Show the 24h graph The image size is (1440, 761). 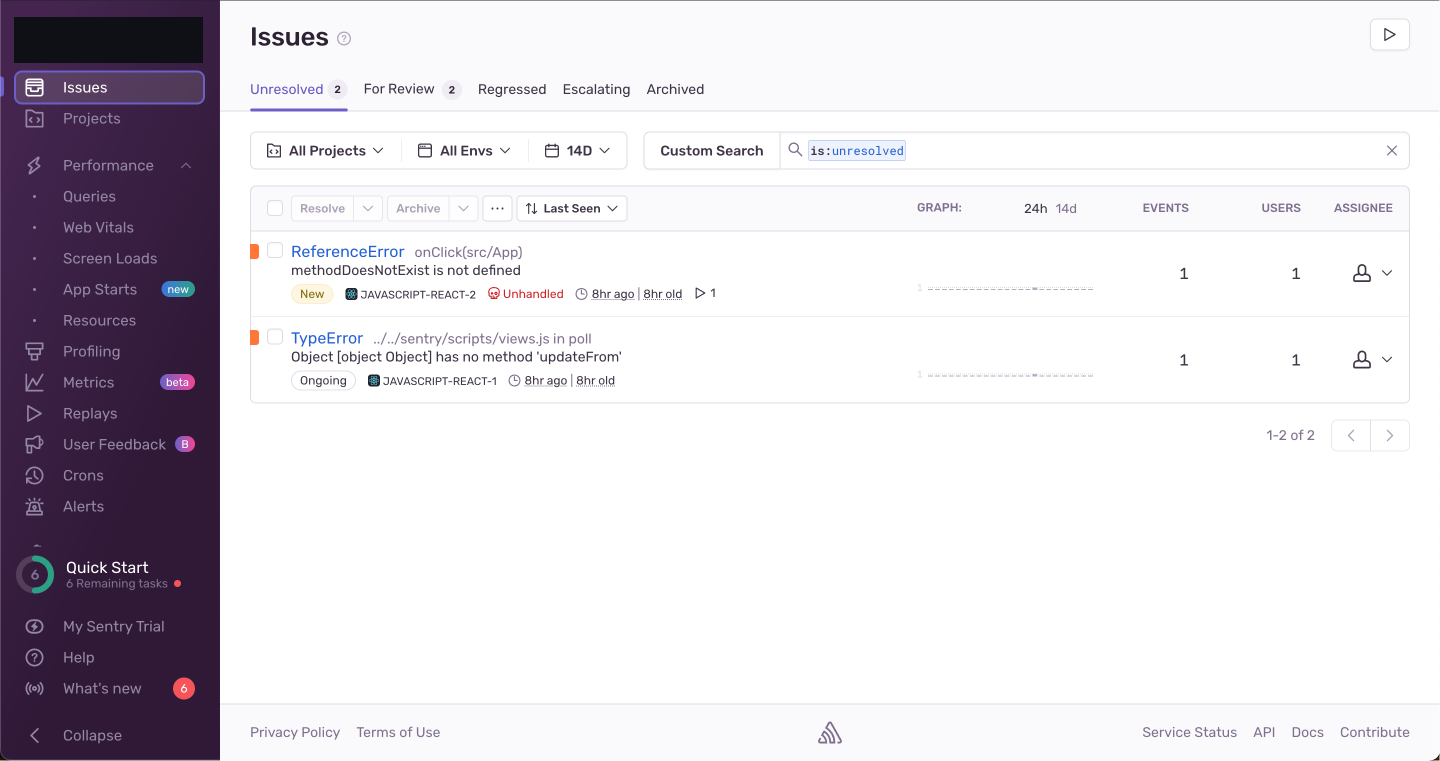coord(1035,208)
